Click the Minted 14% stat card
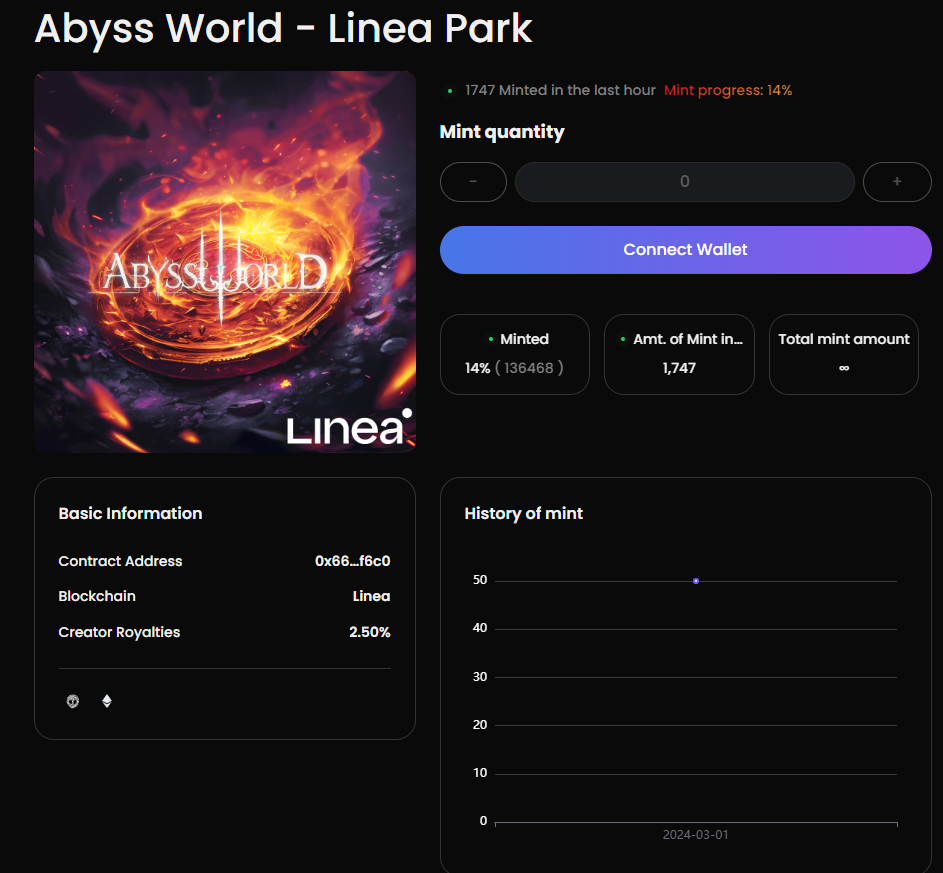 tap(515, 355)
